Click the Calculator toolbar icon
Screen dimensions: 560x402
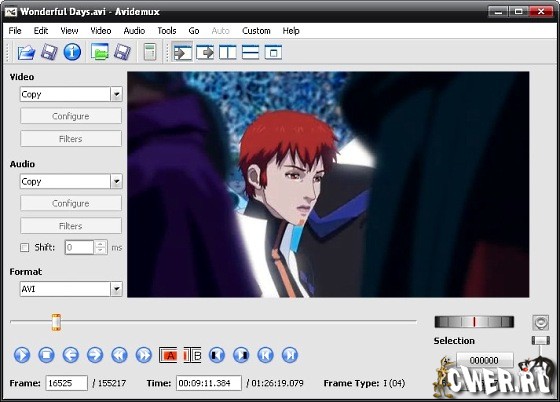coord(150,52)
